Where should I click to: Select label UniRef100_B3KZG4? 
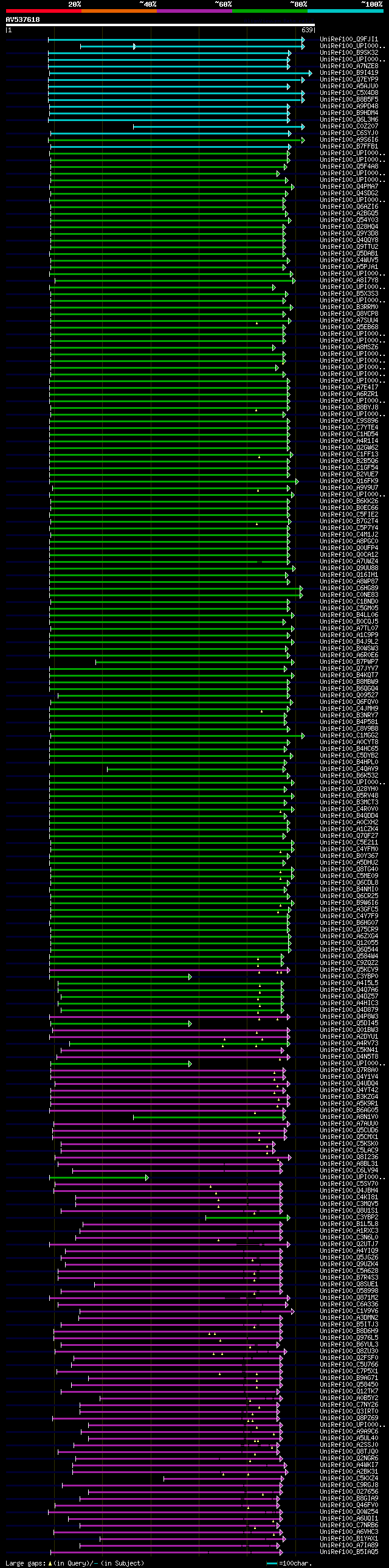(x=349, y=1097)
